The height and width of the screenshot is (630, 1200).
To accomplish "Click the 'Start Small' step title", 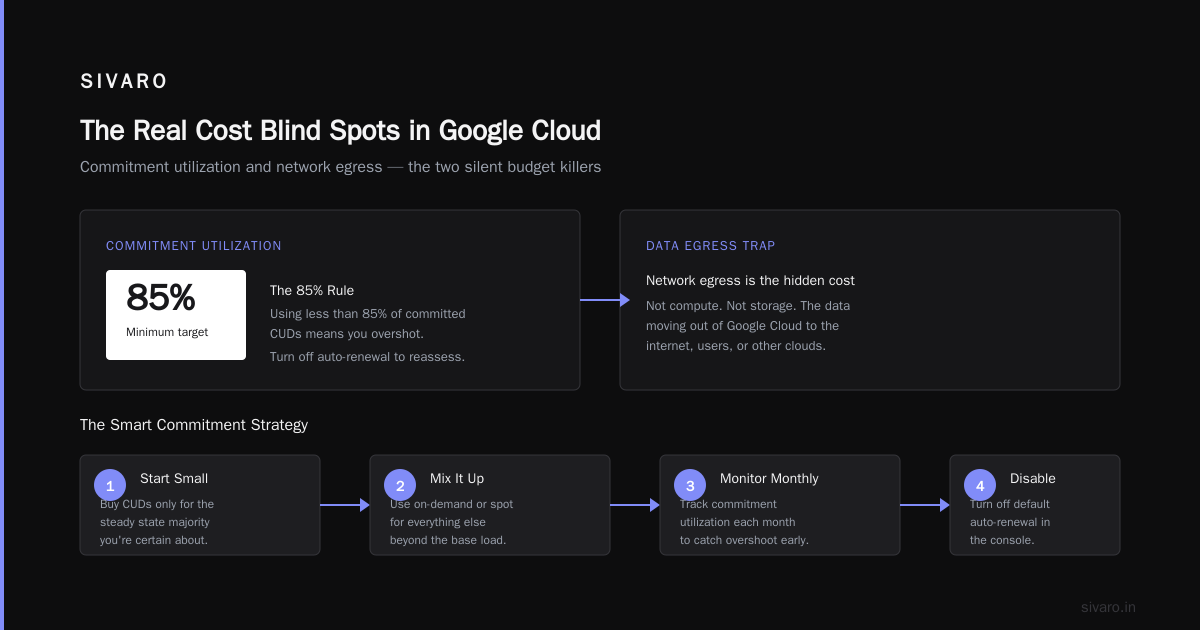I will [x=174, y=479].
